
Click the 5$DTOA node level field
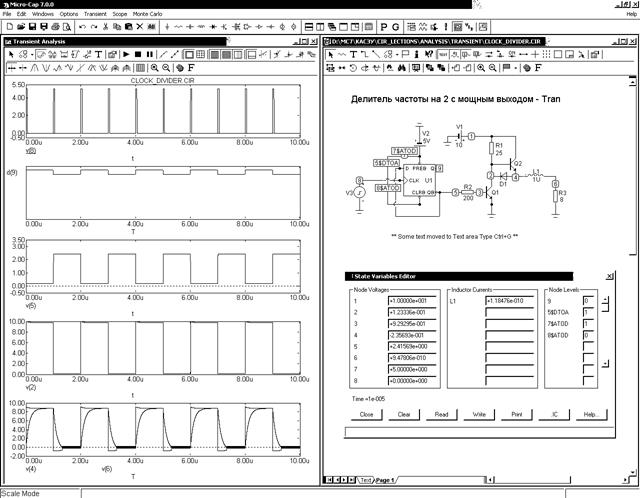(589, 312)
